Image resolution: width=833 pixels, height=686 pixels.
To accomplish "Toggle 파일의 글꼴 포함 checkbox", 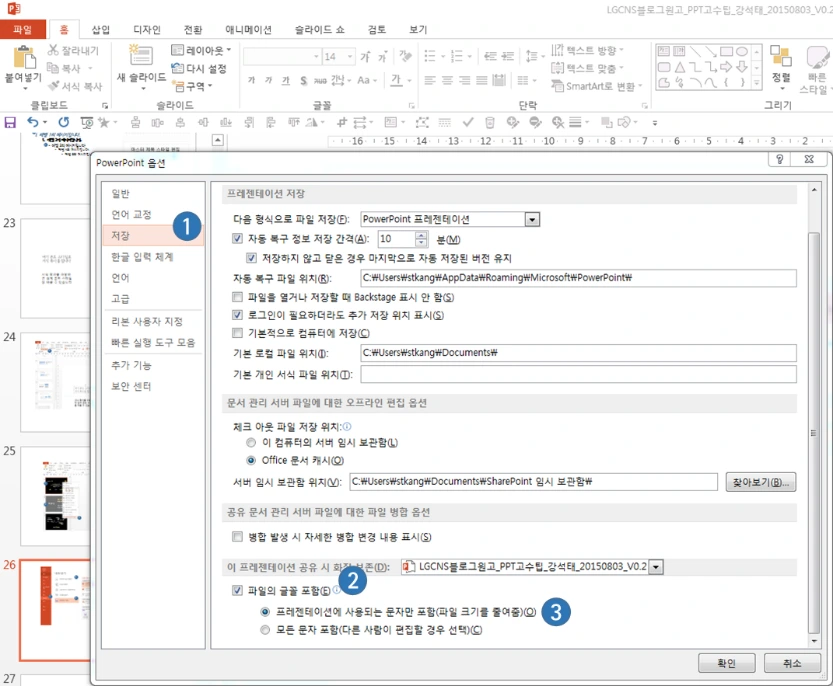I will pyautogui.click(x=237, y=590).
